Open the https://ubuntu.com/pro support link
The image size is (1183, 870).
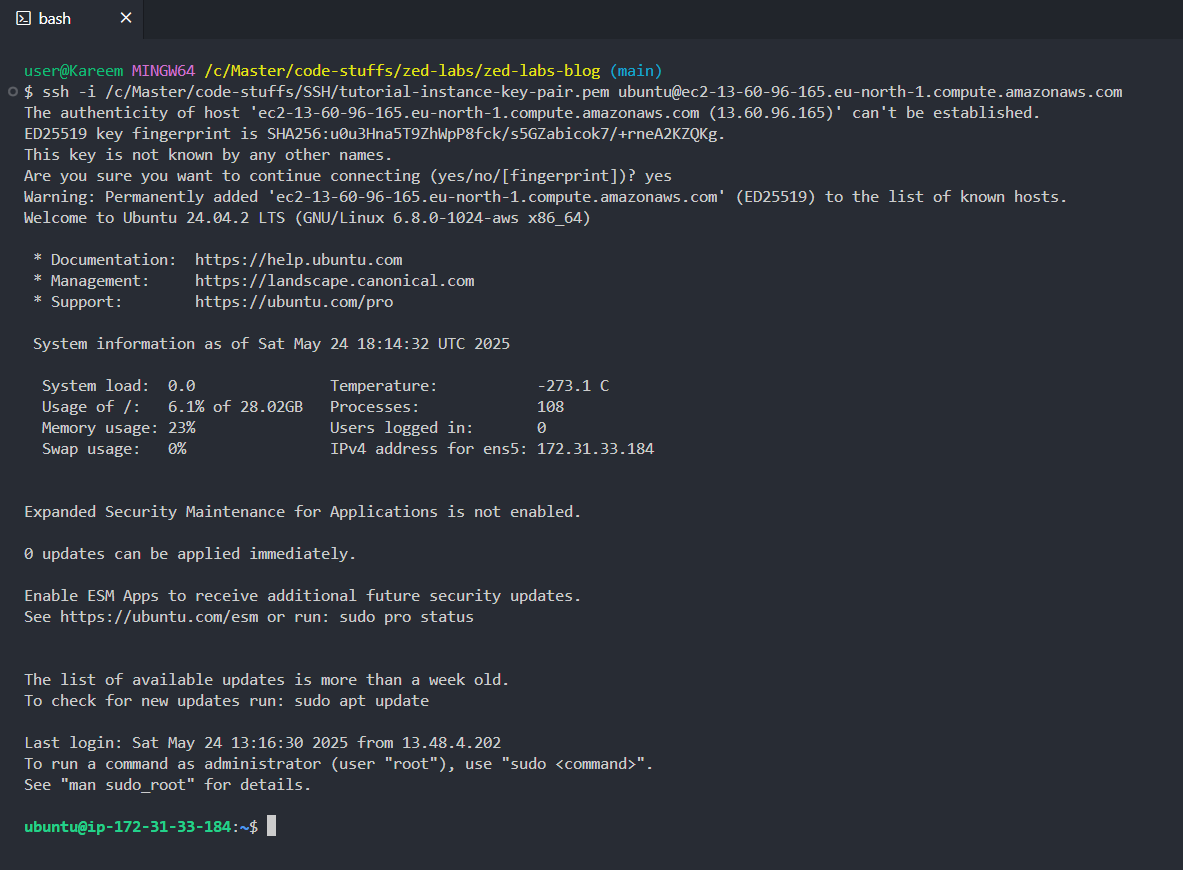tap(294, 302)
